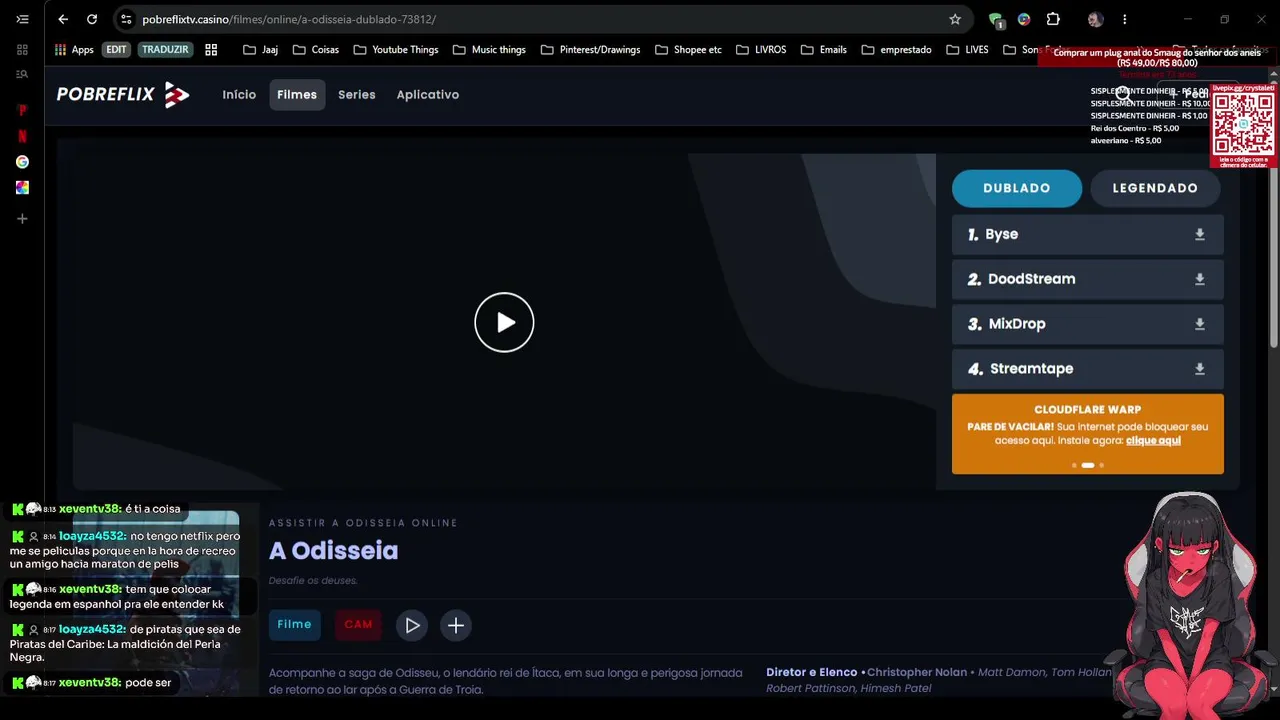Reload the current page
The height and width of the screenshot is (720, 1280).
(x=92, y=19)
